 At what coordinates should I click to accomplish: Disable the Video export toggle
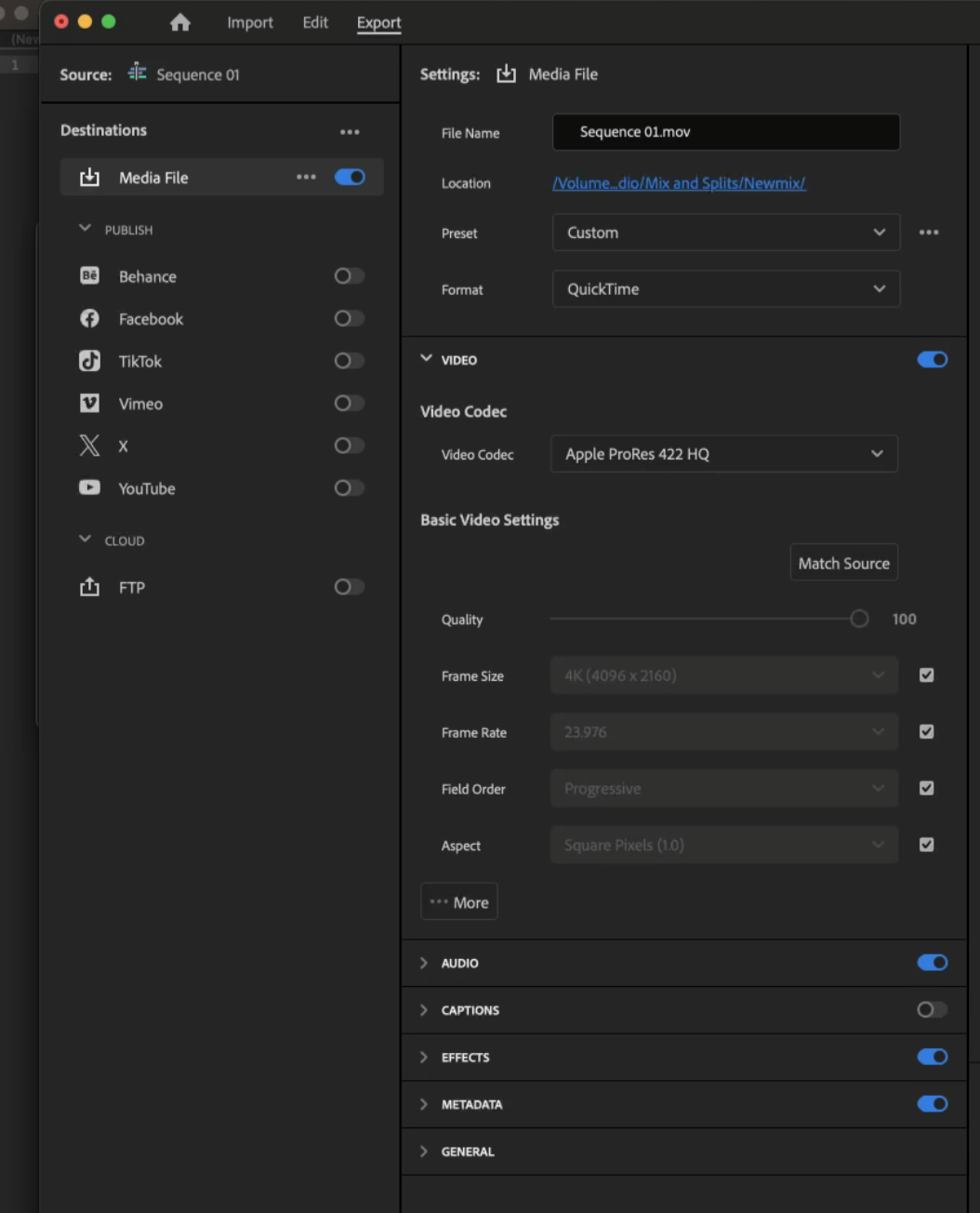(x=933, y=359)
